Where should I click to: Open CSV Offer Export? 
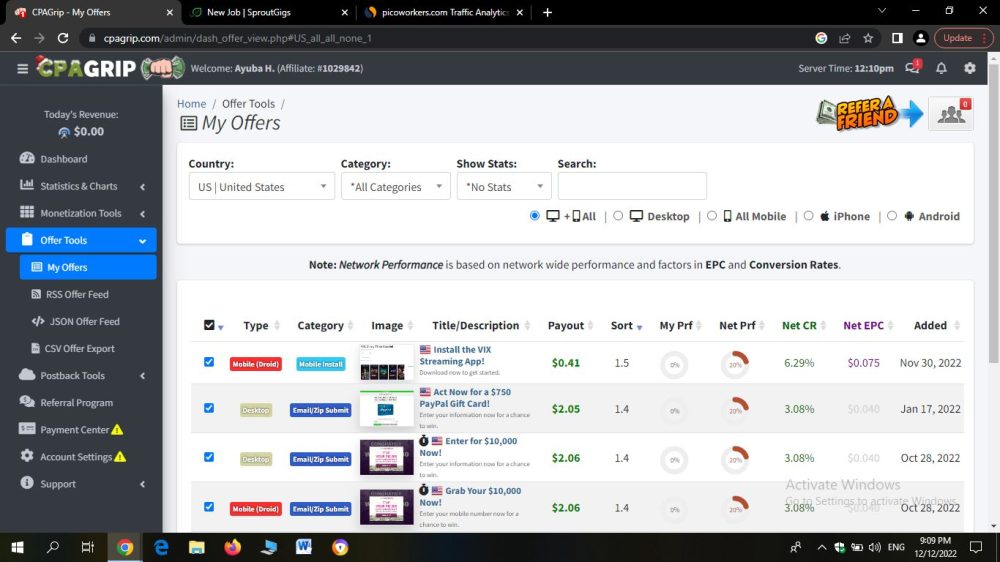tap(79, 348)
